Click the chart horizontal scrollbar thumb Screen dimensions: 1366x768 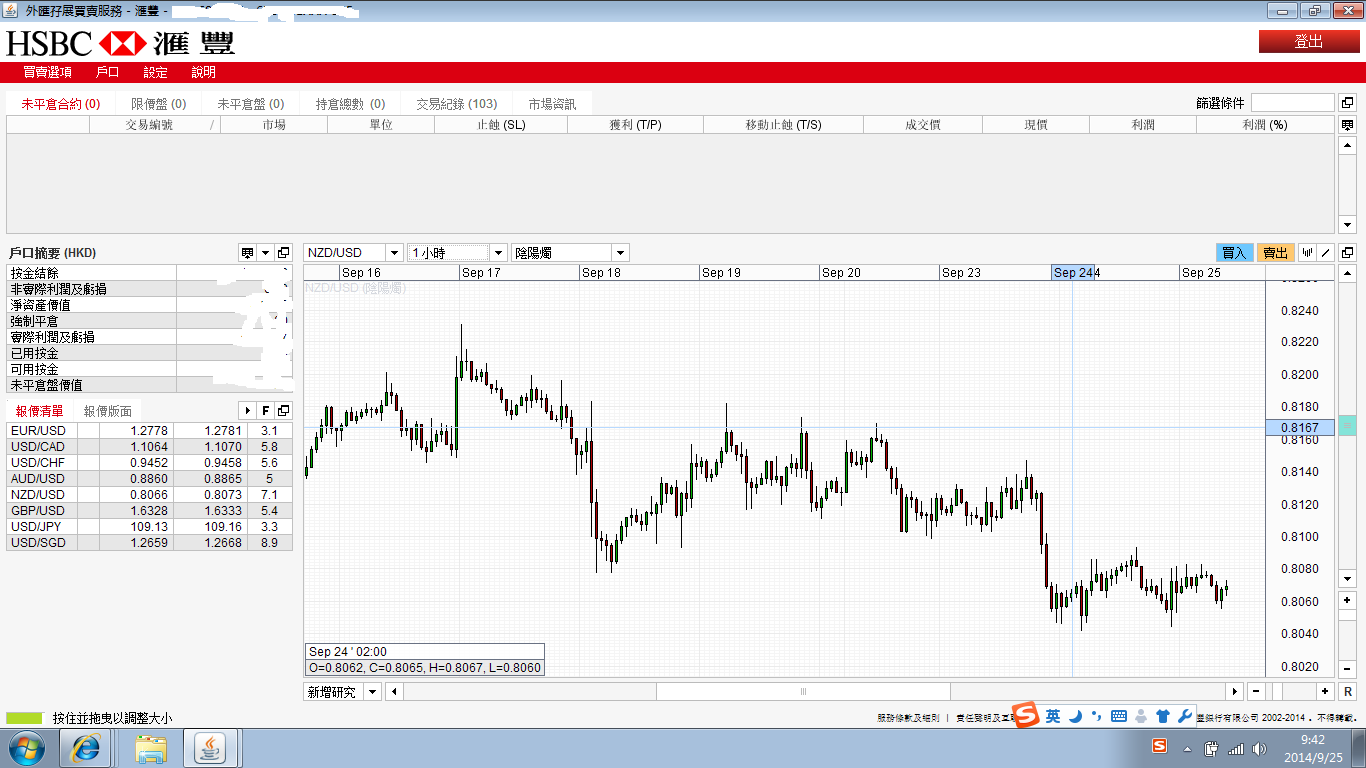pos(803,691)
